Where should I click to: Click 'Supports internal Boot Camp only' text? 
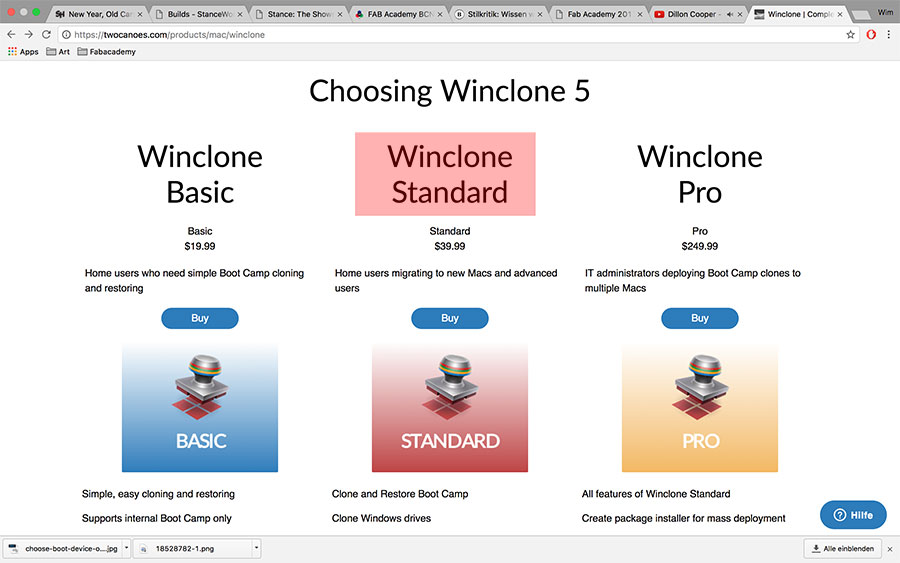157,518
